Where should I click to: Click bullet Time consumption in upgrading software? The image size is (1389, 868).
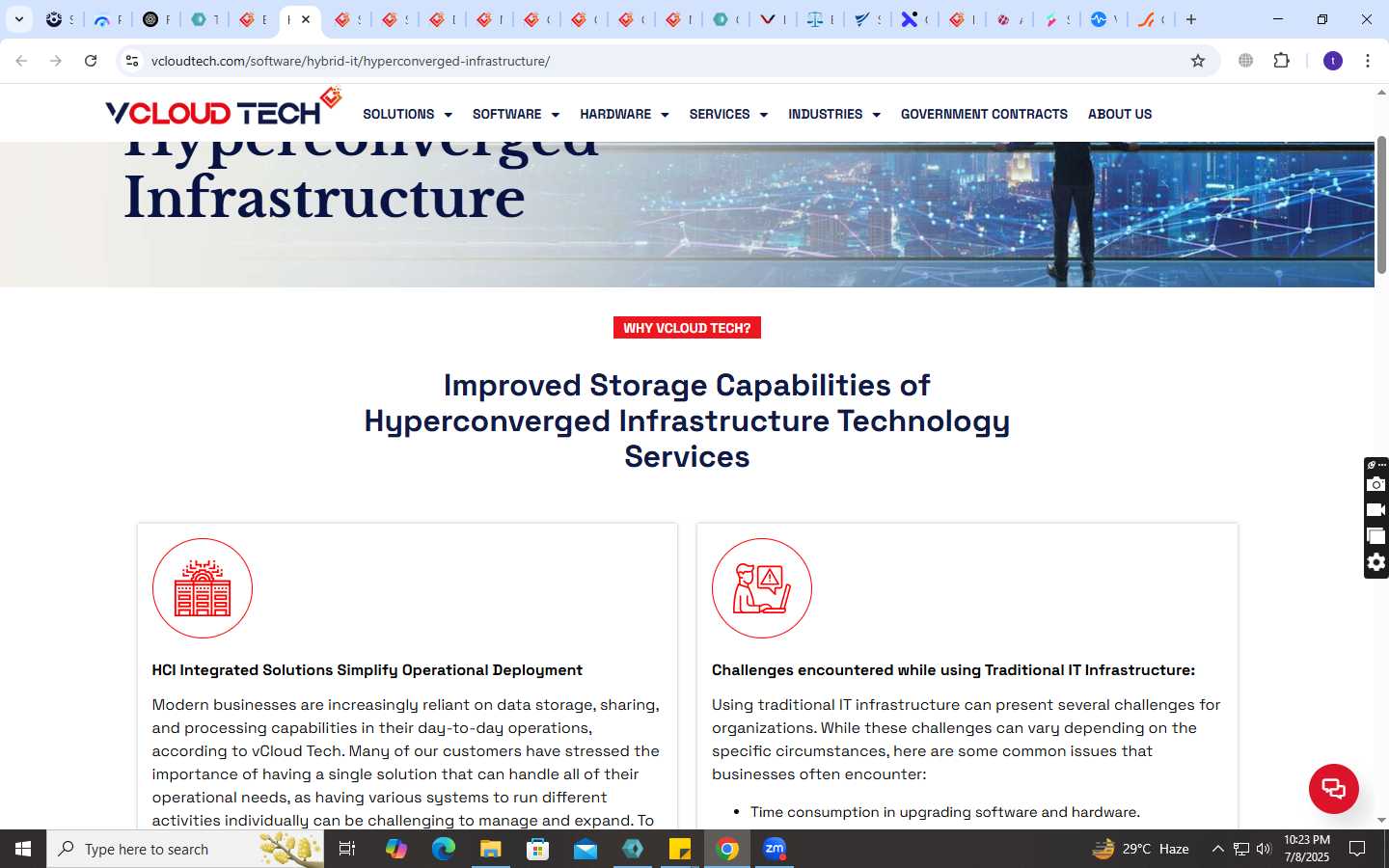coord(945,812)
